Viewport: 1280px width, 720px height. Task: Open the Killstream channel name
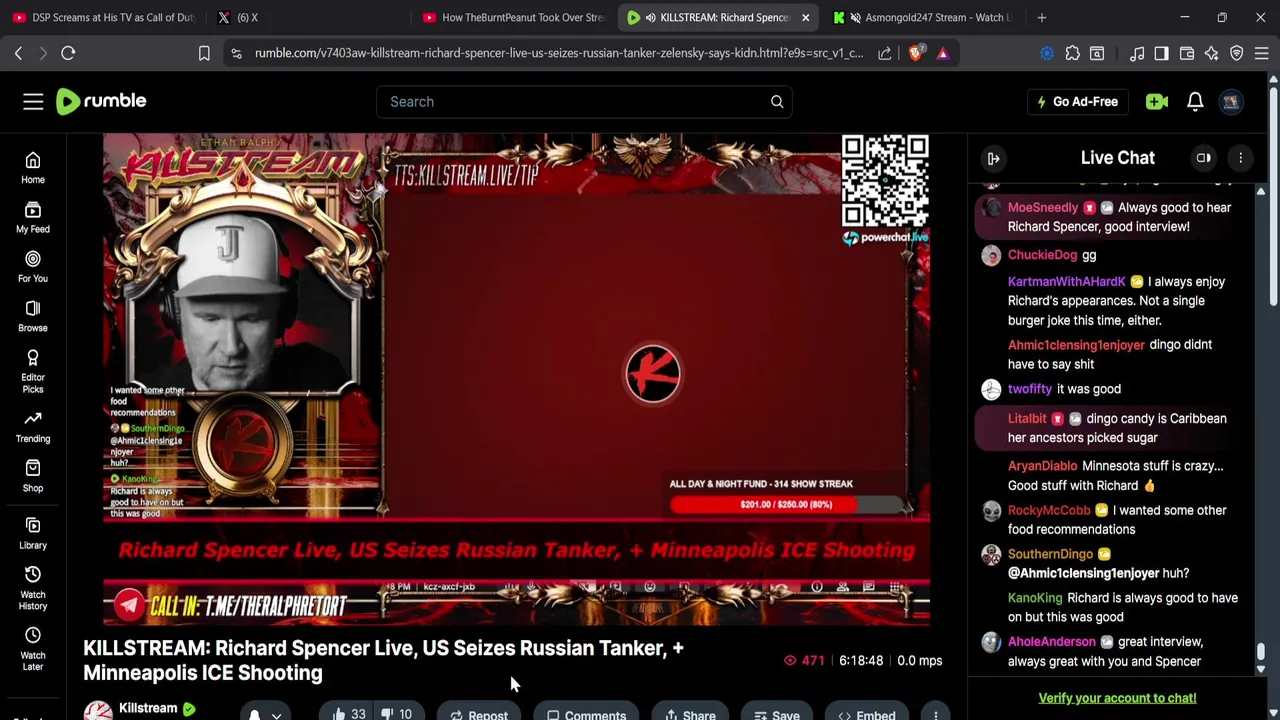point(148,708)
